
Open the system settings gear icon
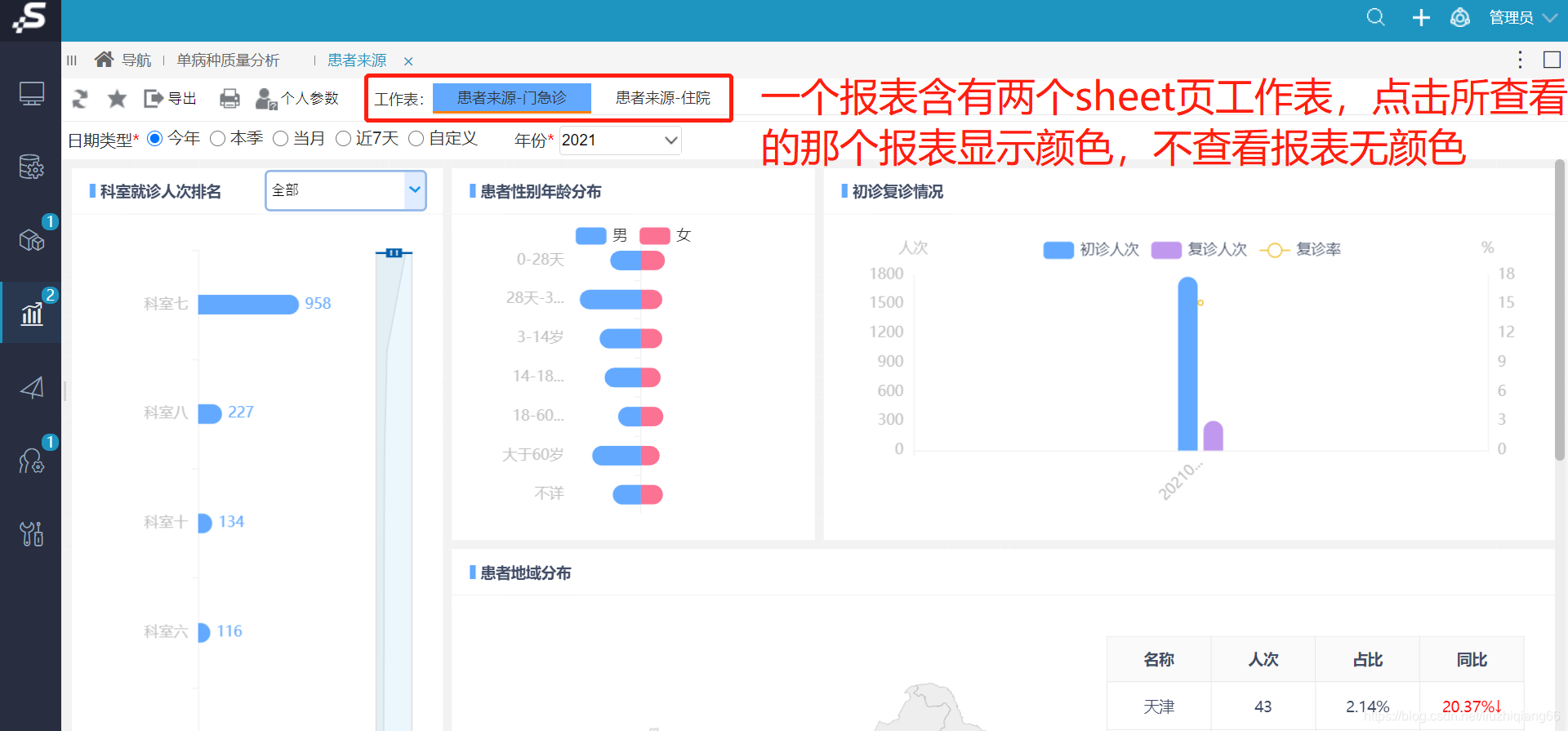point(1460,17)
